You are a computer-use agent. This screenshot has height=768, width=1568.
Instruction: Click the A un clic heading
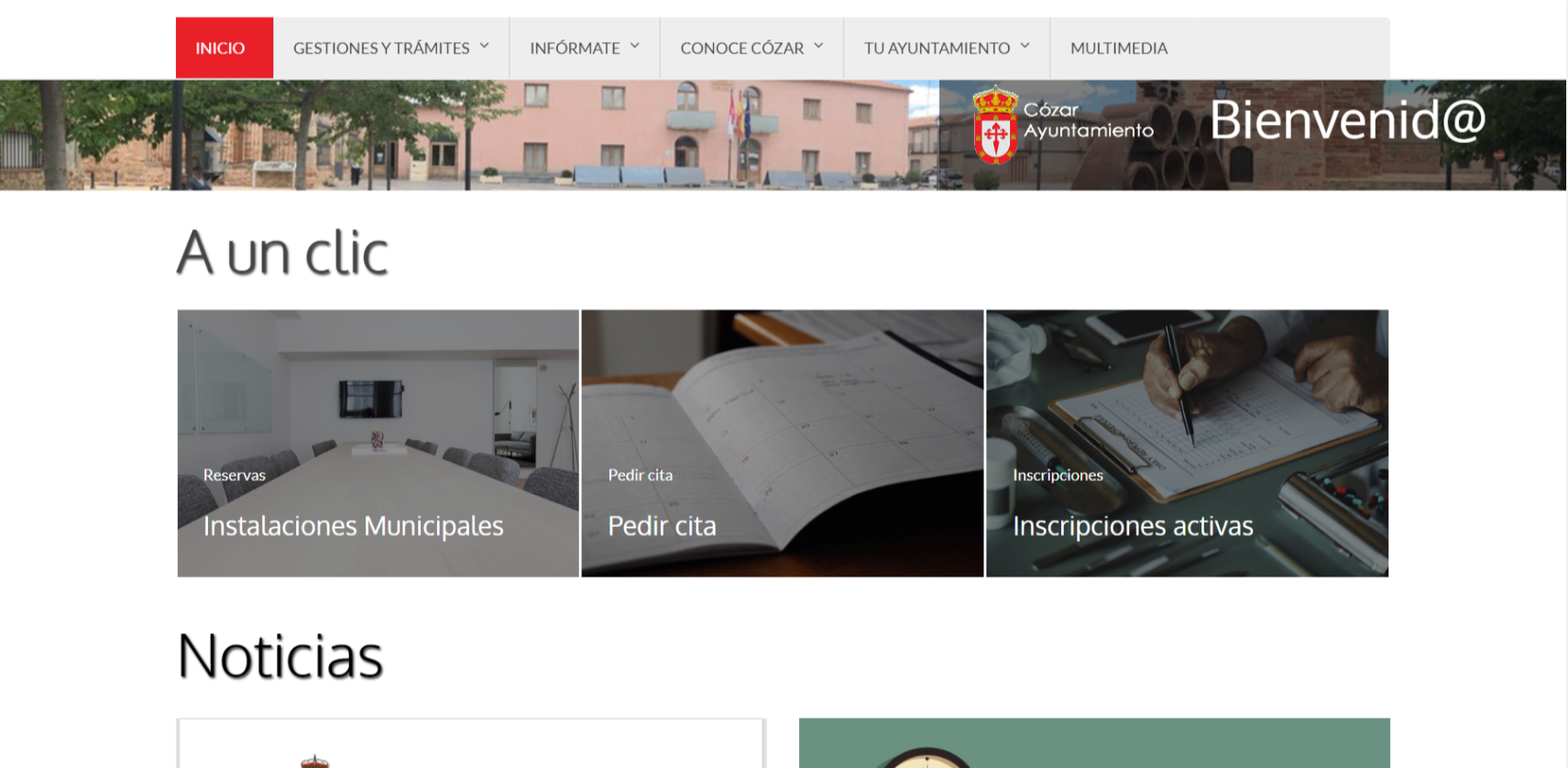[282, 252]
